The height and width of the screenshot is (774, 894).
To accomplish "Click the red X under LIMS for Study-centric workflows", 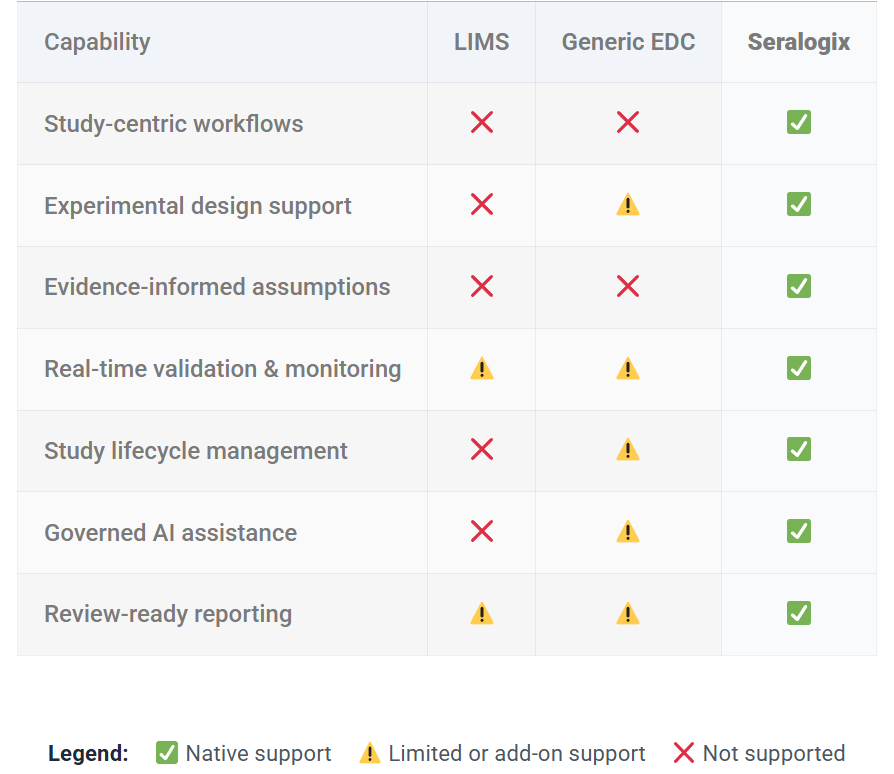I will click(481, 122).
